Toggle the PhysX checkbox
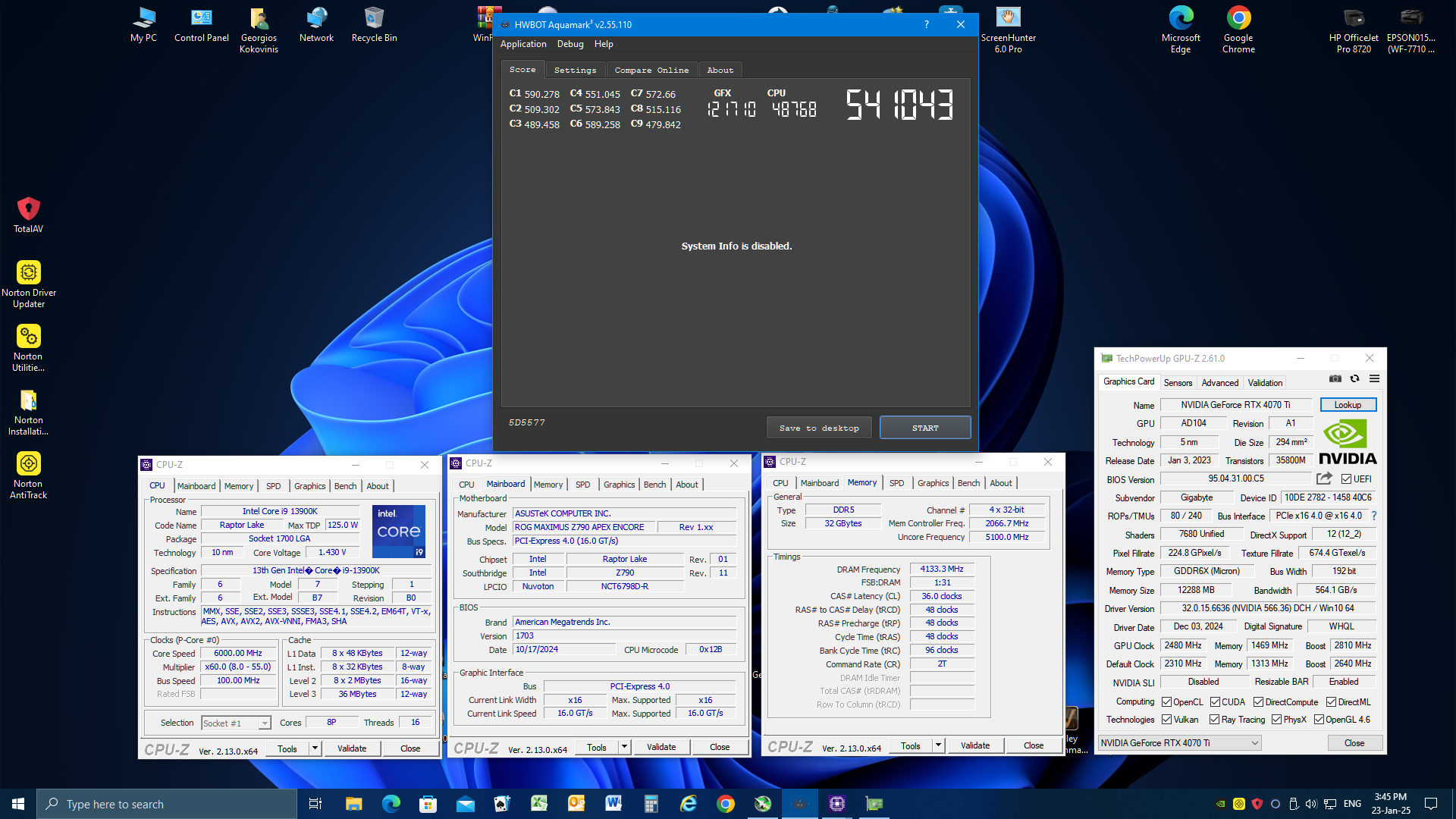The image size is (1456, 819). (1276, 720)
